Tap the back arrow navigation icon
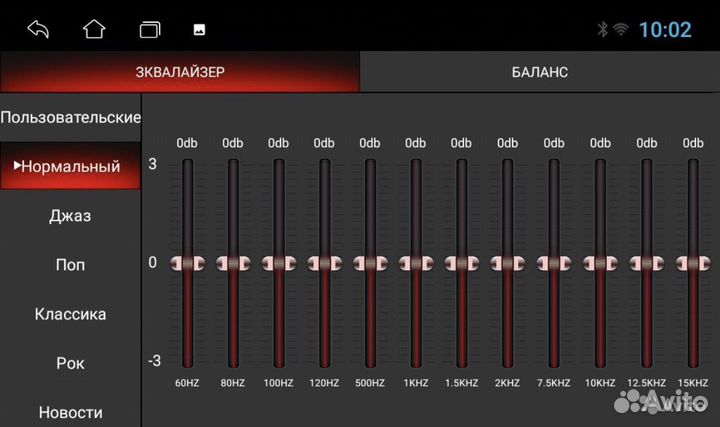The height and width of the screenshot is (427, 720). coord(38,29)
